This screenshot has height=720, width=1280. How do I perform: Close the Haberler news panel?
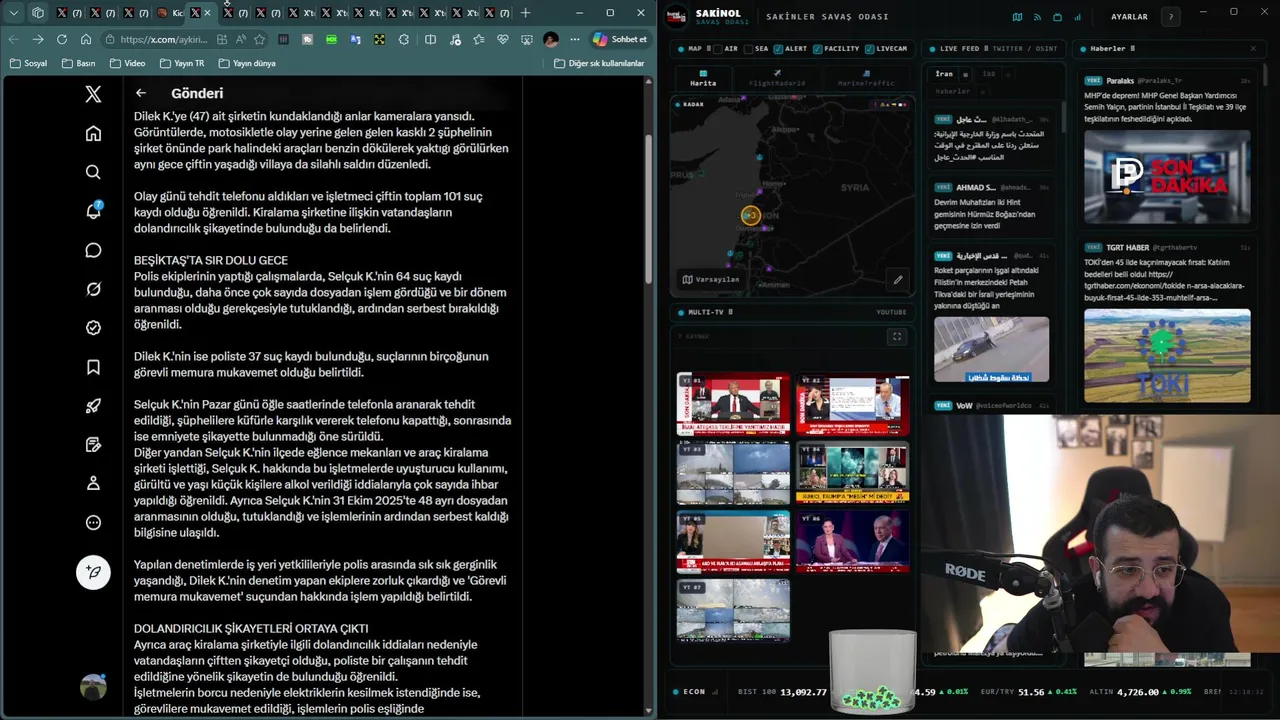pos(1253,48)
